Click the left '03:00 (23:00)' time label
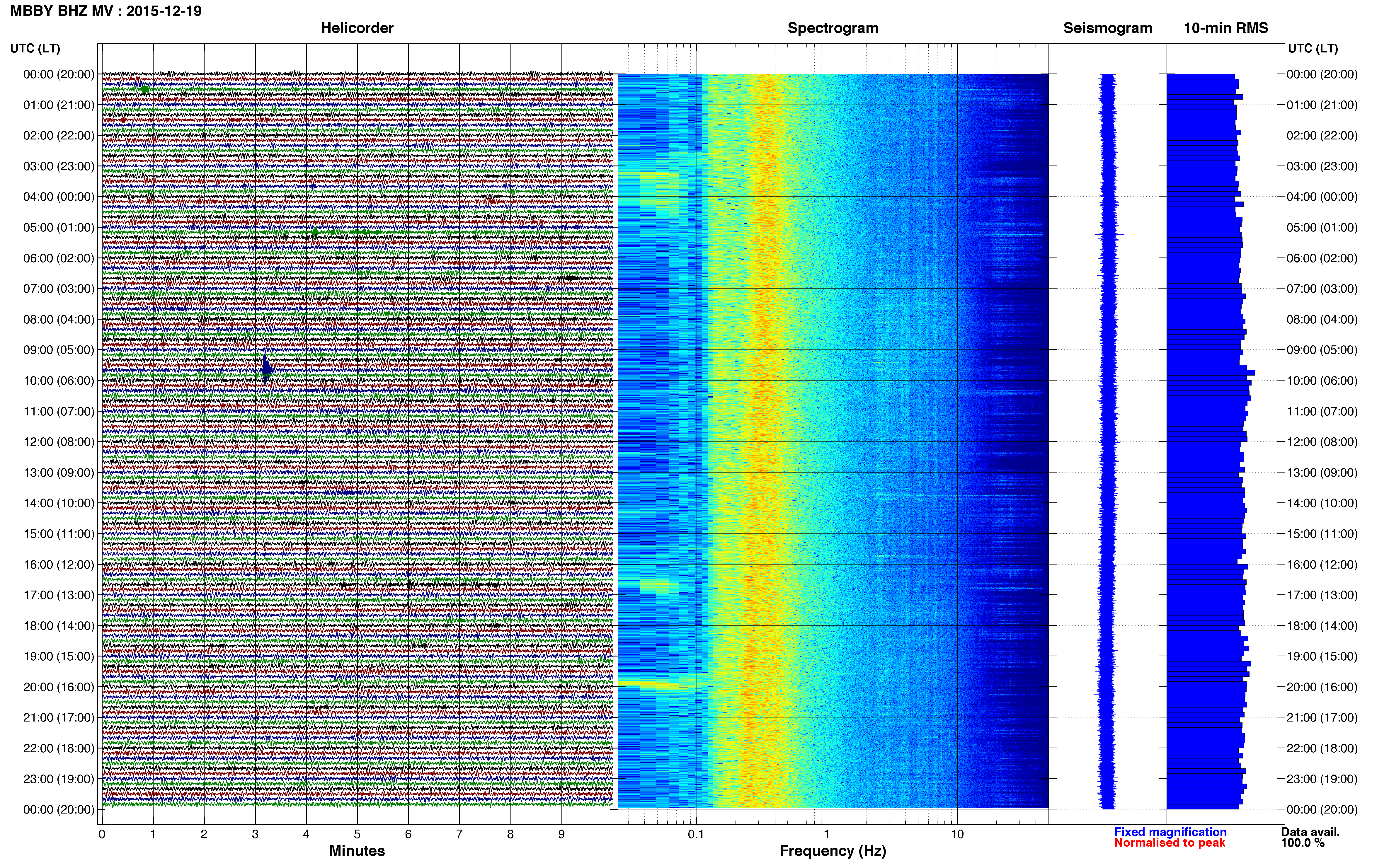Viewport: 1389px width, 868px height. (59, 166)
